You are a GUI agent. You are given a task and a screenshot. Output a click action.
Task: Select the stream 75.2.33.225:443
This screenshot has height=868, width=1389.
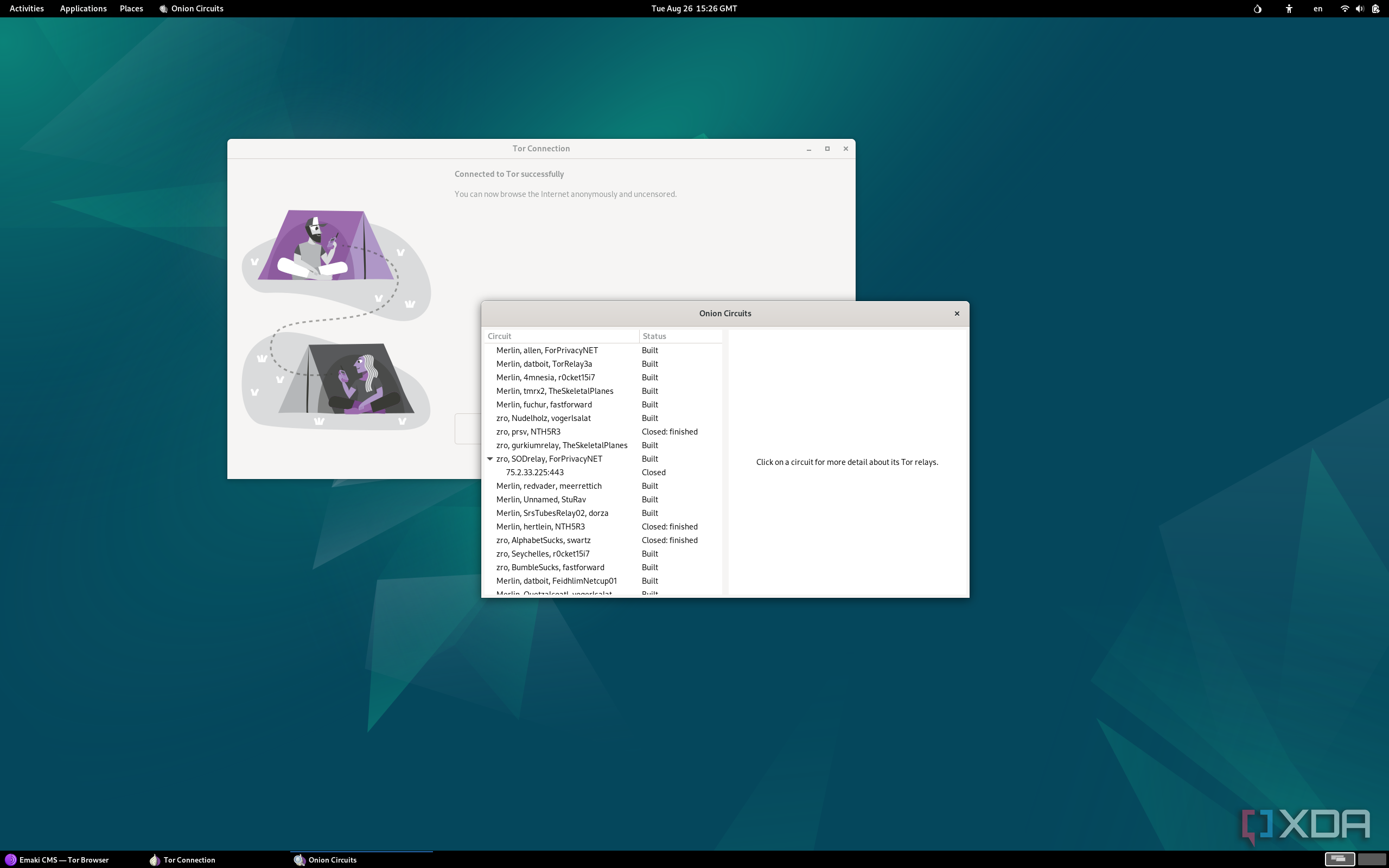tap(603, 473)
